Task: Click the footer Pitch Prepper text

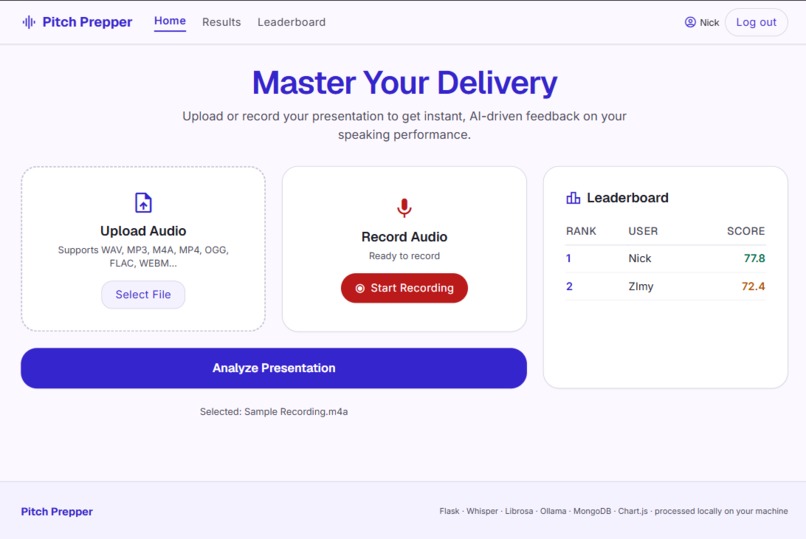Action: pos(57,512)
